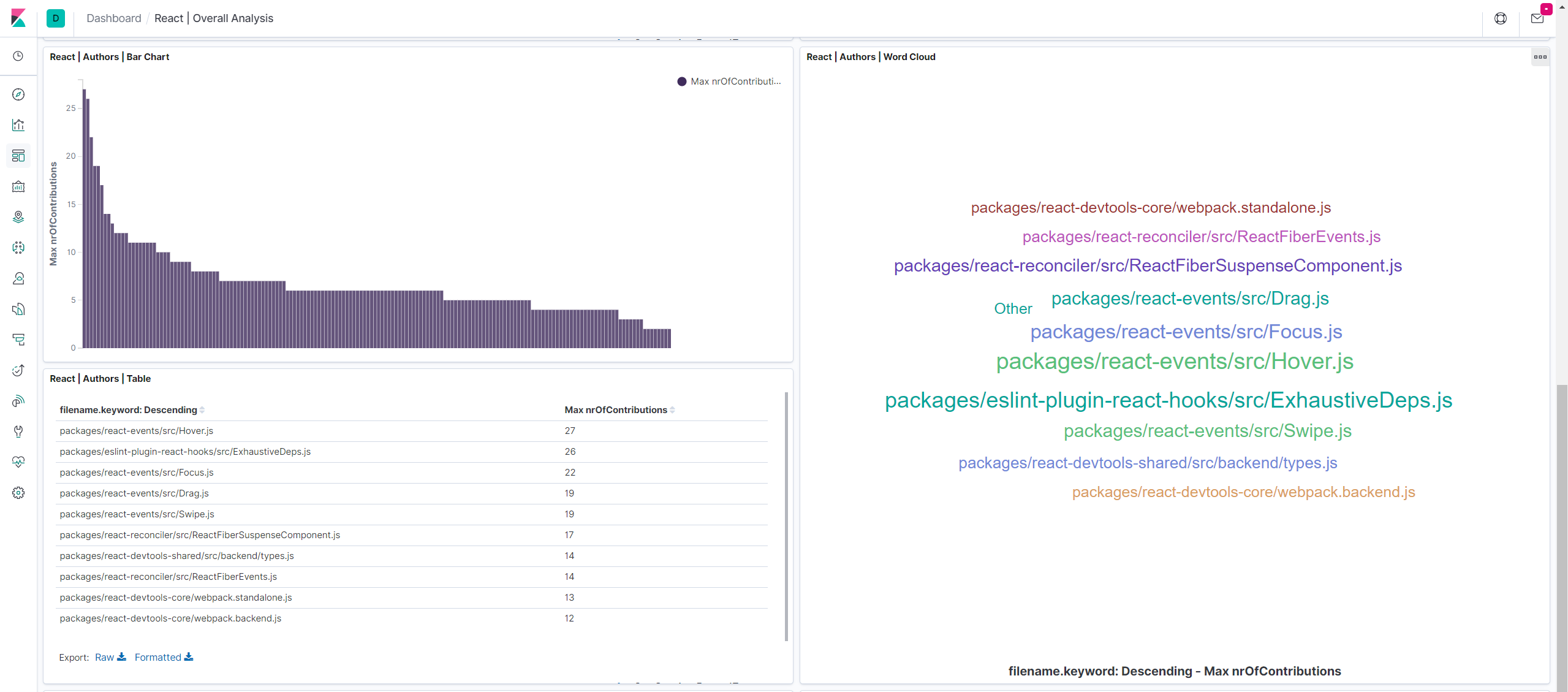
Task: Open Stack Monitoring heartbeat icon
Action: [18, 462]
